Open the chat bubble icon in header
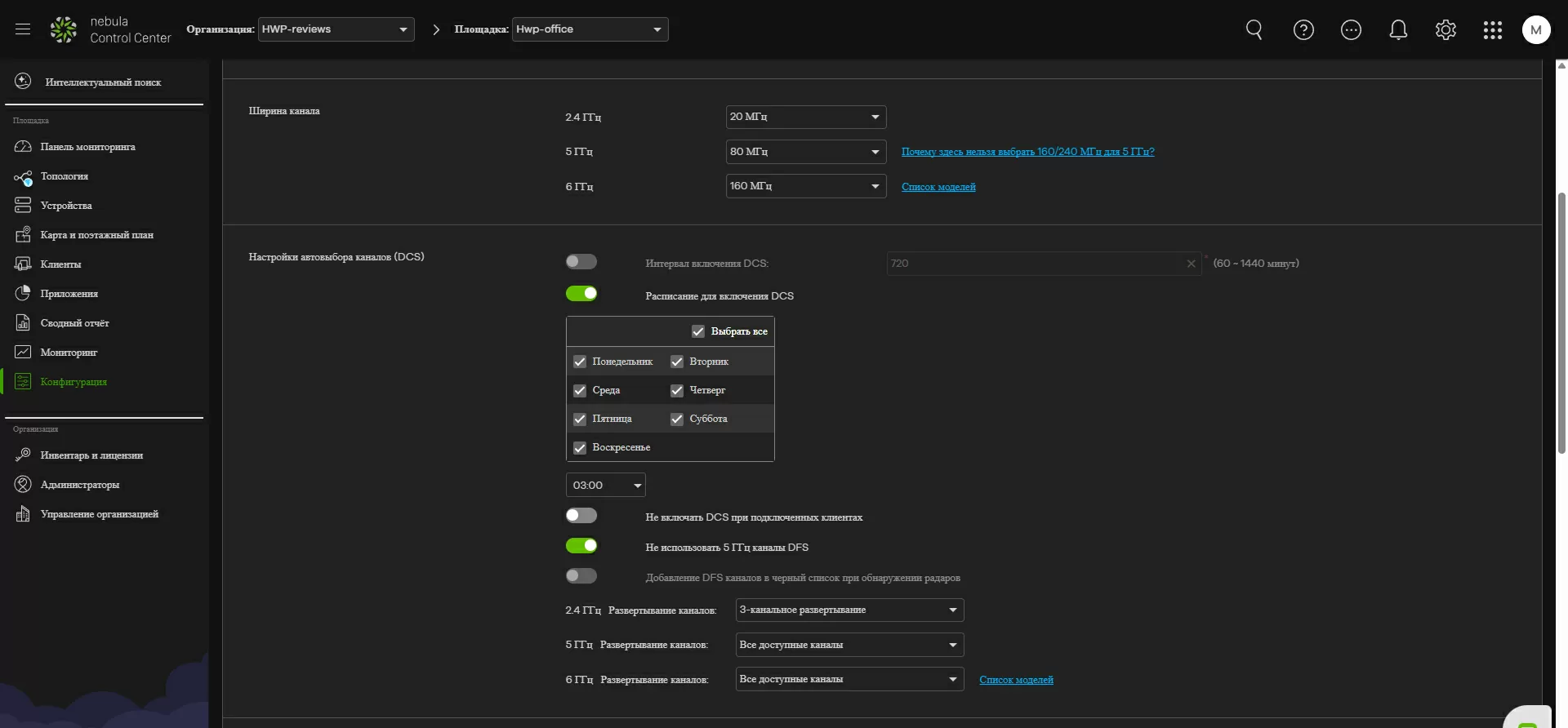Screen dimensions: 1568x728 pos(1351,30)
